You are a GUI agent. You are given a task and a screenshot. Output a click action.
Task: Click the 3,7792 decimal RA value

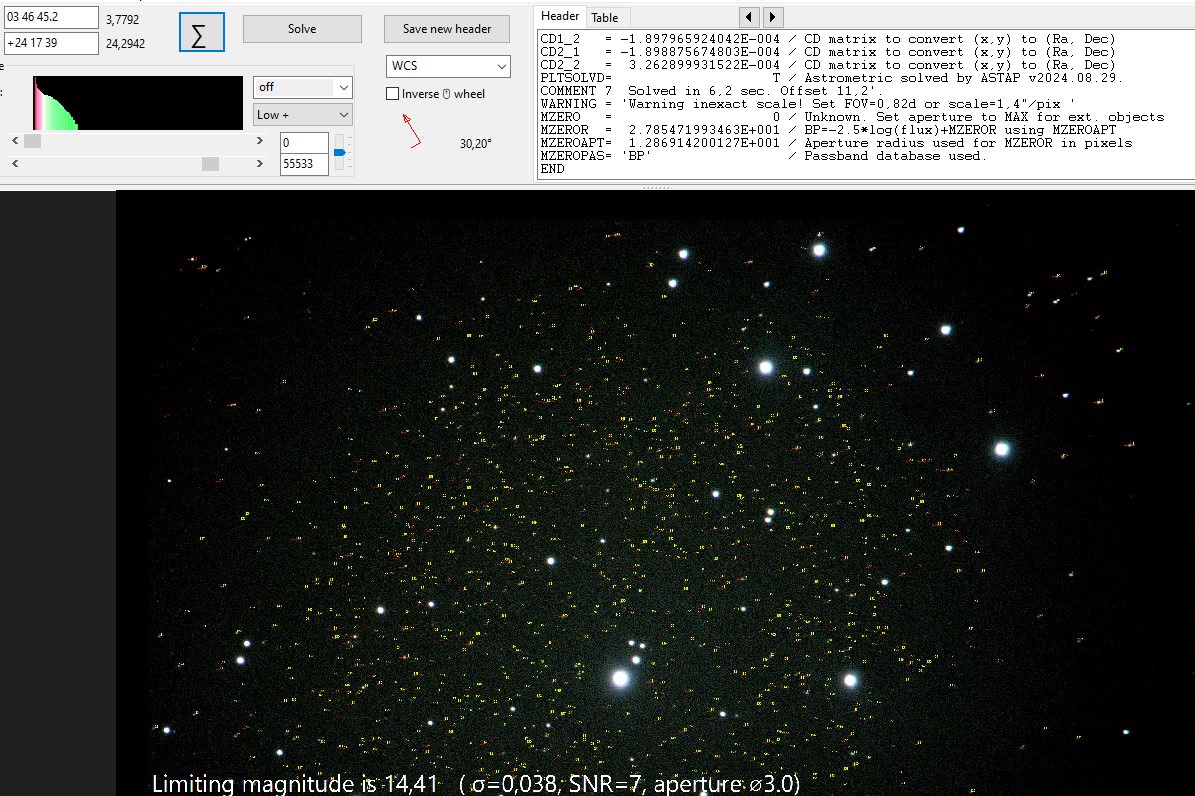[x=122, y=19]
